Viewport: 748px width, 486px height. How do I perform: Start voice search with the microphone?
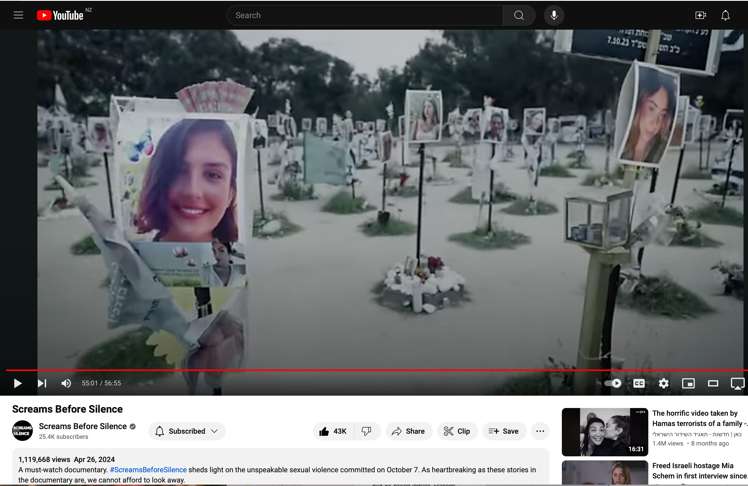coord(554,15)
